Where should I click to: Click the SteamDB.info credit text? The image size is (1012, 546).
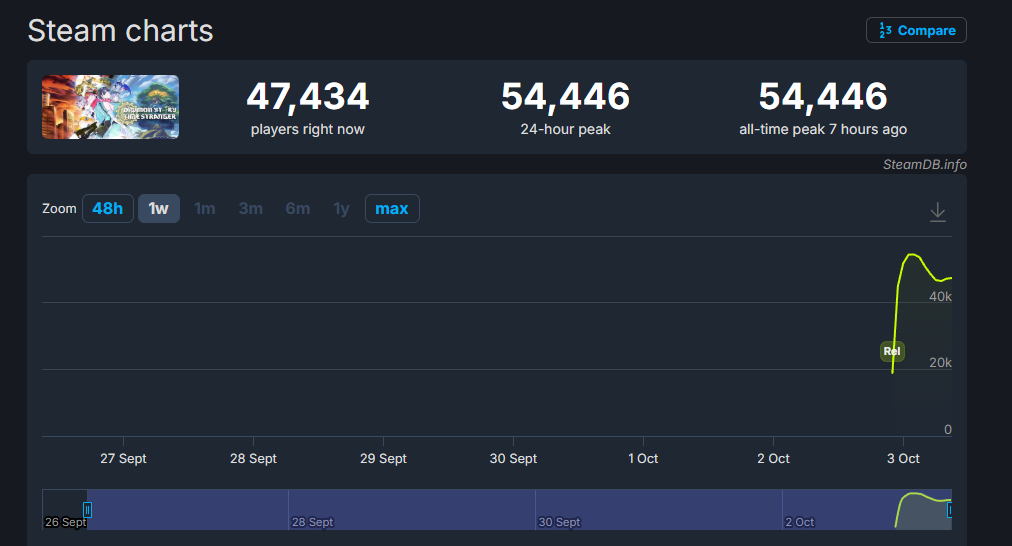[x=924, y=164]
